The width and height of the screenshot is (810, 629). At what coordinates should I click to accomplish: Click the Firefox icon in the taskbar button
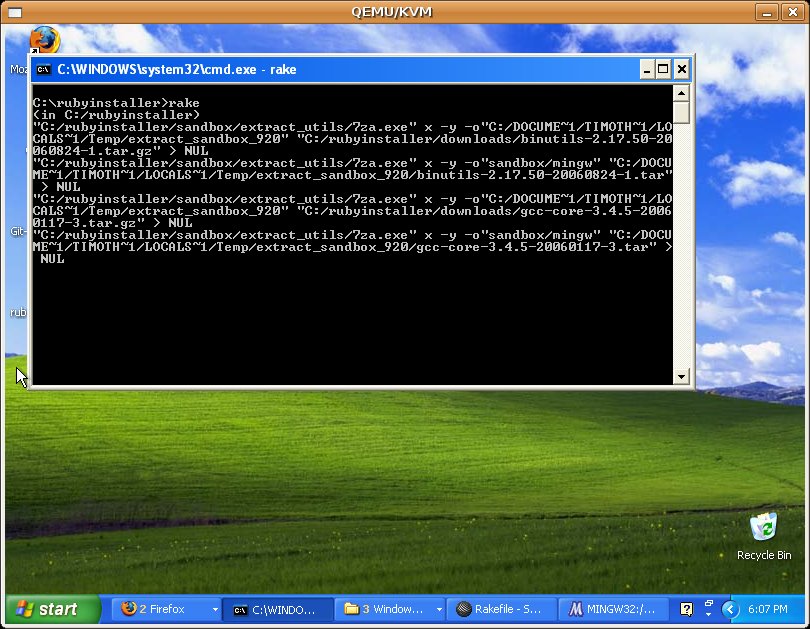tap(129, 609)
